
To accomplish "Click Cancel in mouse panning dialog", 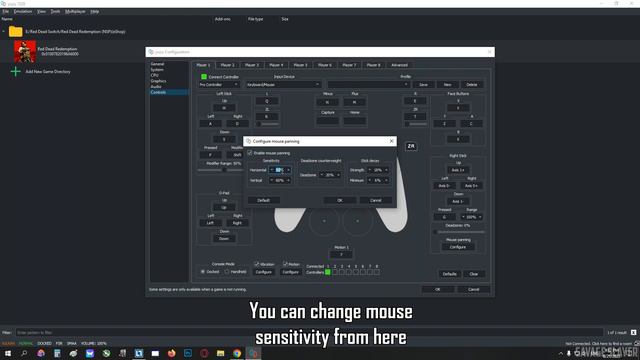I will pyautogui.click(x=376, y=200).
